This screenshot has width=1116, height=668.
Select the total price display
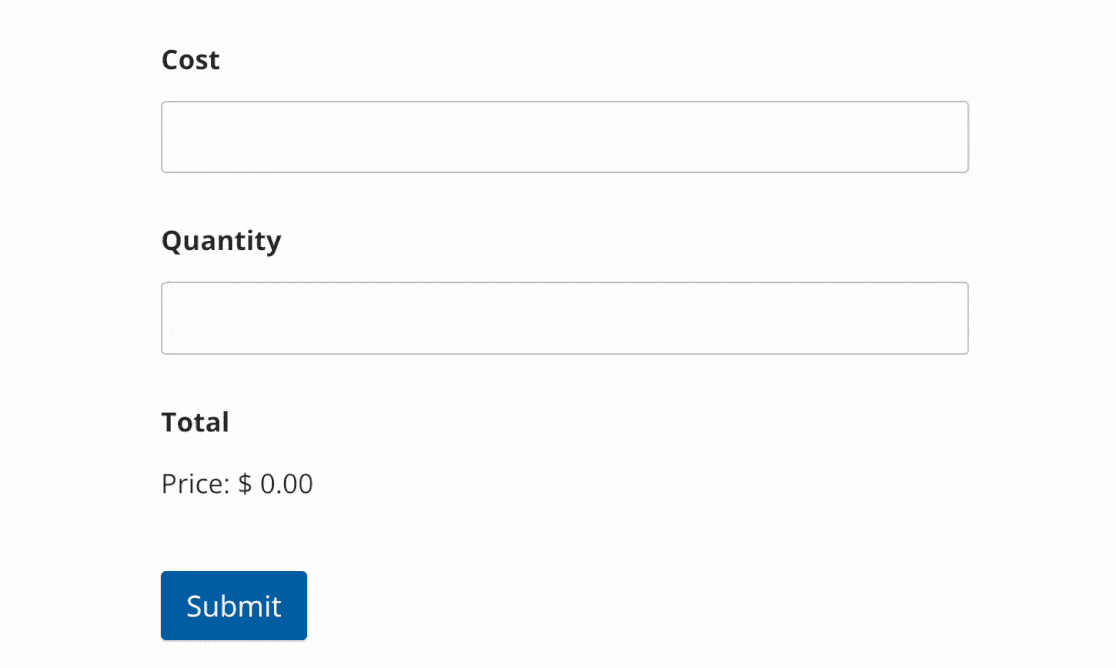(x=236, y=483)
